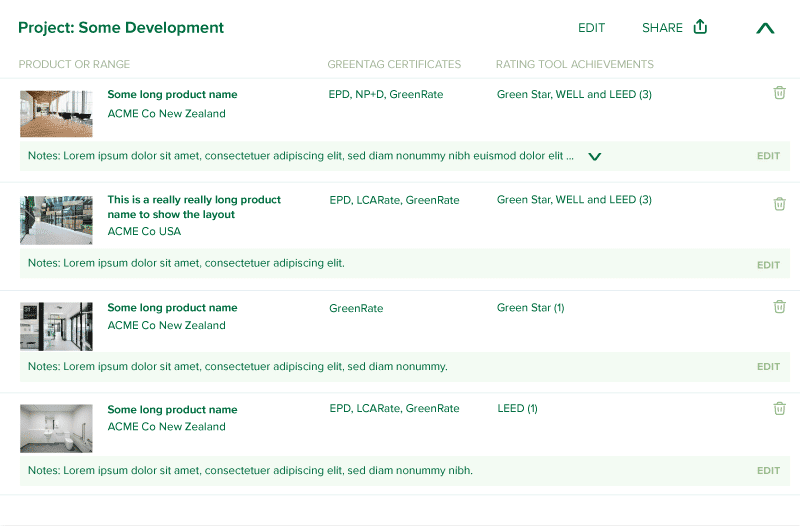Click trash icon for GreenRate-only product
This screenshot has width=800, height=526.
(x=779, y=307)
